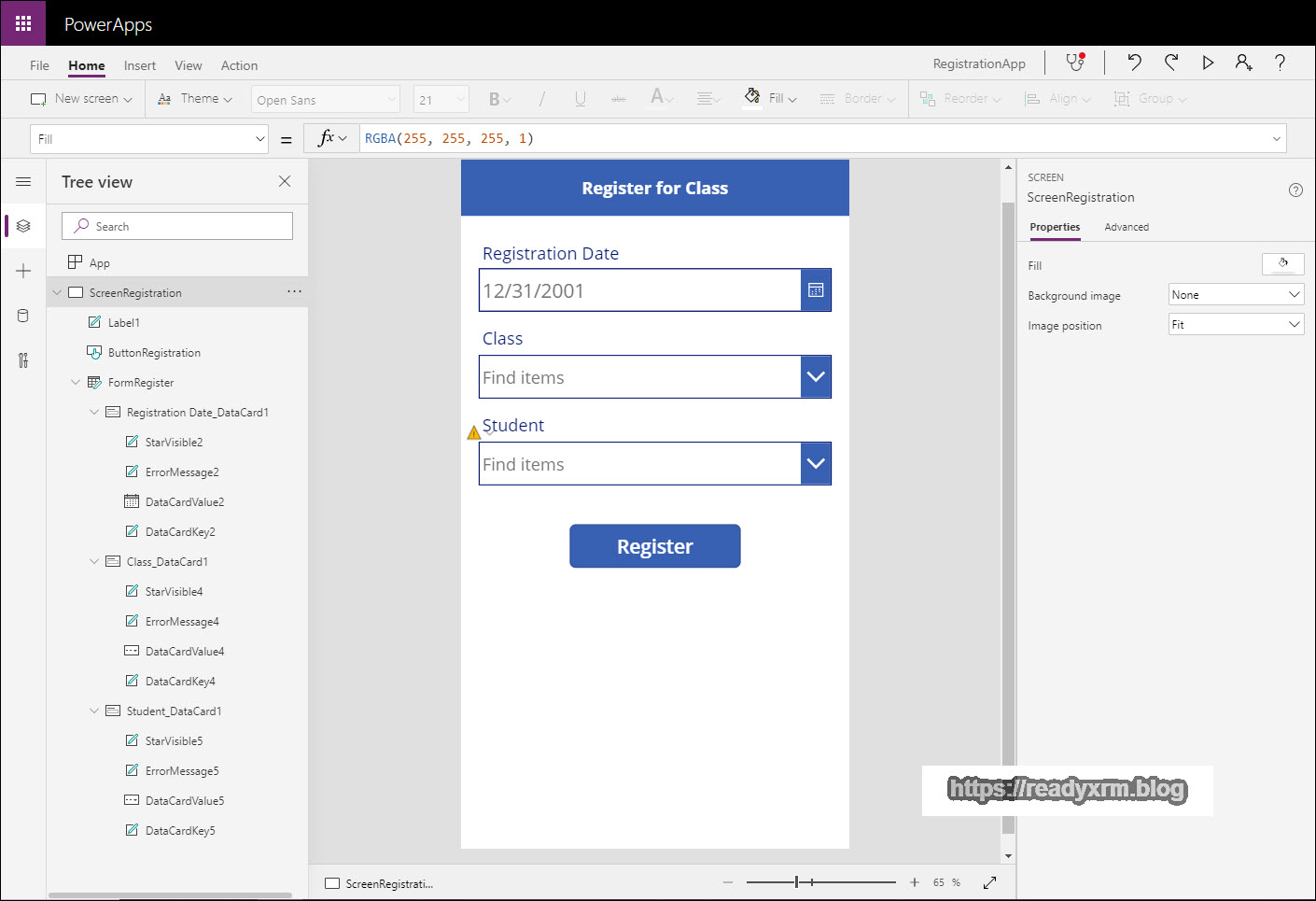Image resolution: width=1316 pixels, height=901 pixels.
Task: Open the Fill color picker swatch
Action: coord(1283,264)
